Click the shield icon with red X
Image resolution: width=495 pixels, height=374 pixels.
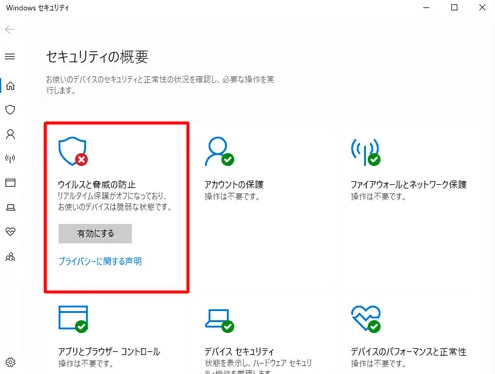(73, 151)
